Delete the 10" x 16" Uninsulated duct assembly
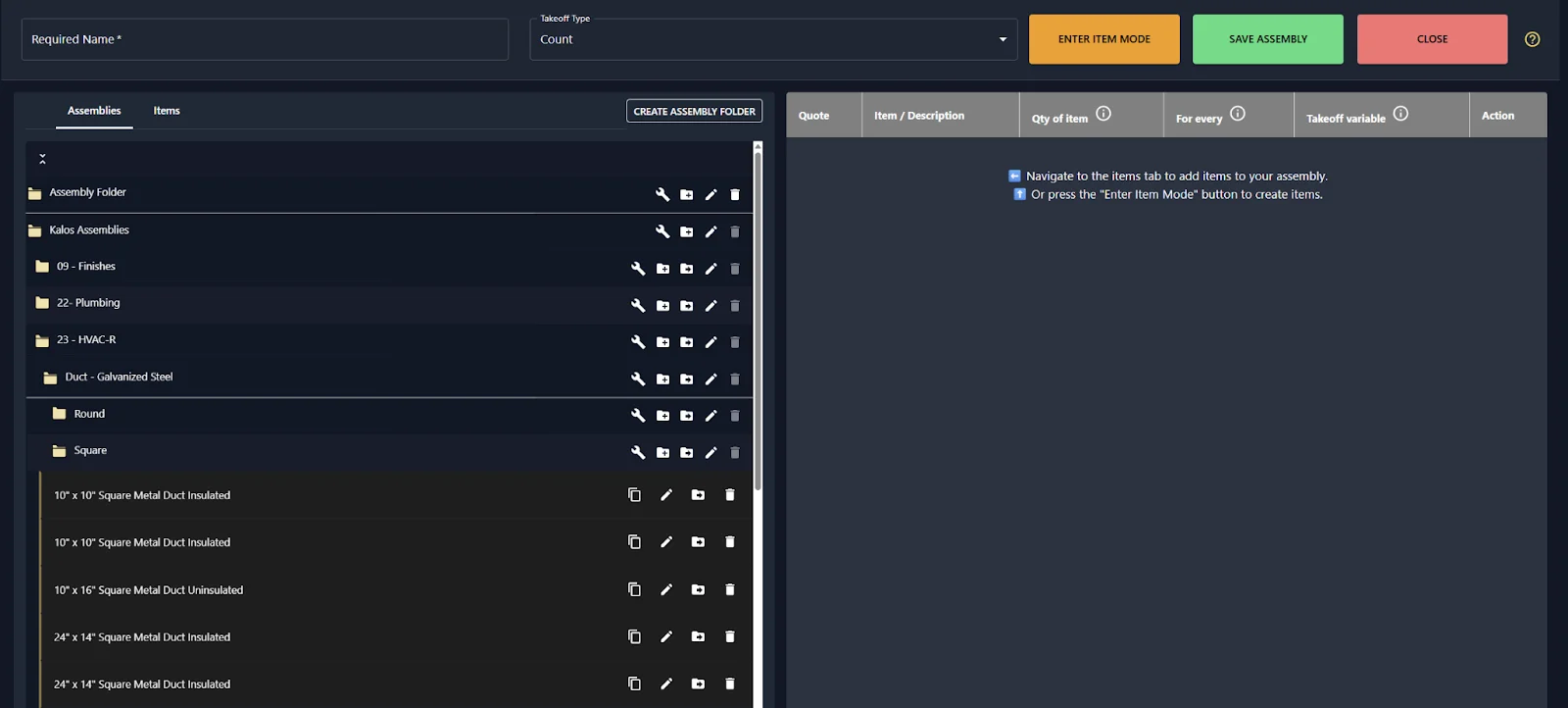This screenshot has width=1568, height=708. coord(729,589)
